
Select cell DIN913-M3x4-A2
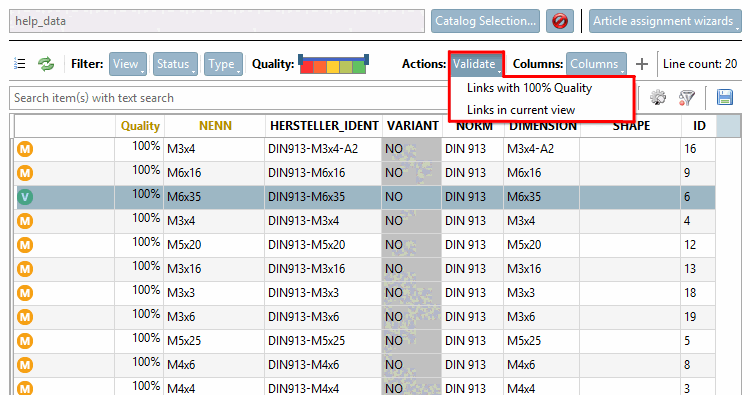[323, 149]
